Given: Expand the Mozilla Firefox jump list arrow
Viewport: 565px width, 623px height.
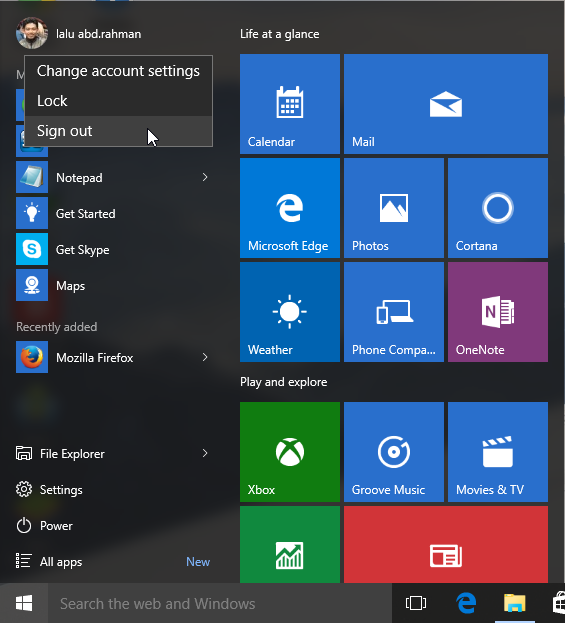Looking at the screenshot, I should click(205, 357).
